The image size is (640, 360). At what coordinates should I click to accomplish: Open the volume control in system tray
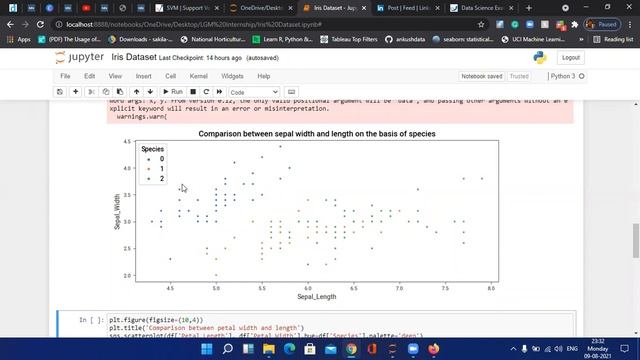[x=558, y=349]
